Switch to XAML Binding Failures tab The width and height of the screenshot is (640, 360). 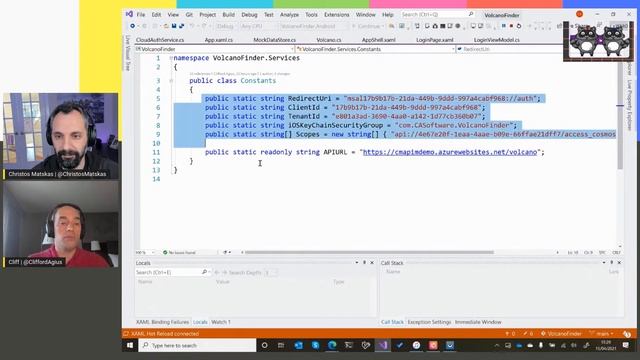162,322
